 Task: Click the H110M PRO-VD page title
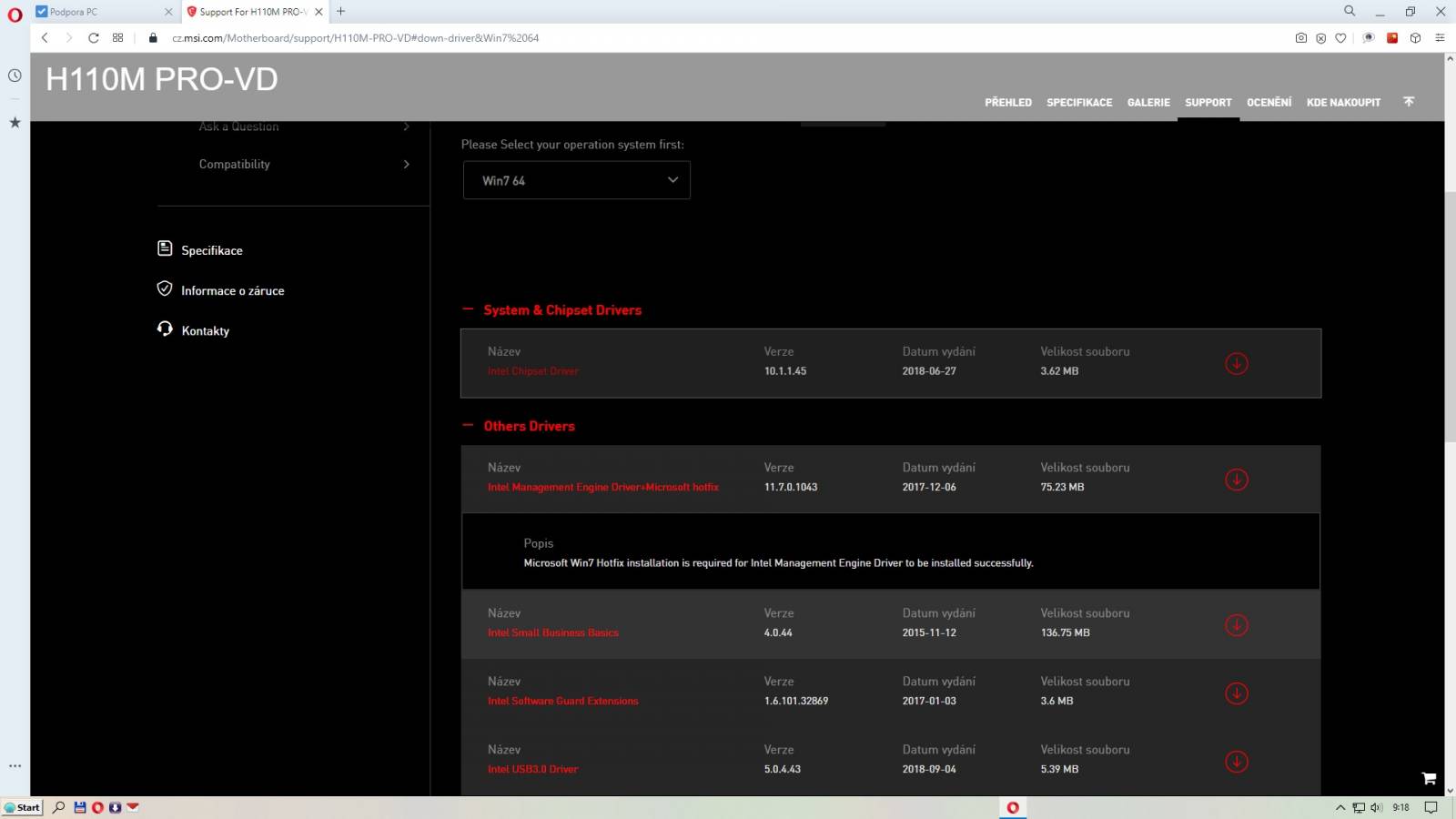pos(162,79)
